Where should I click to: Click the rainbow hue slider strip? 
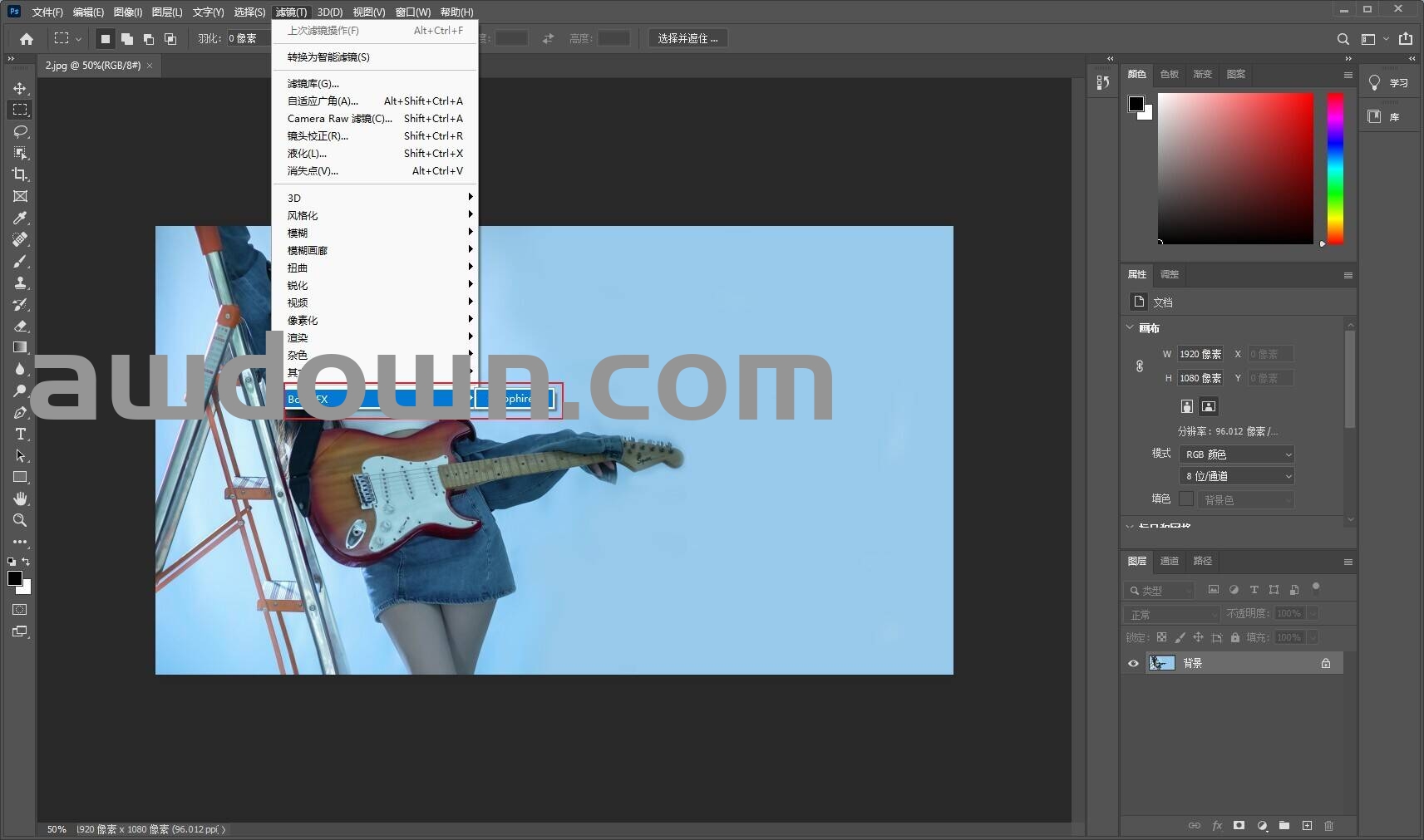click(1334, 168)
